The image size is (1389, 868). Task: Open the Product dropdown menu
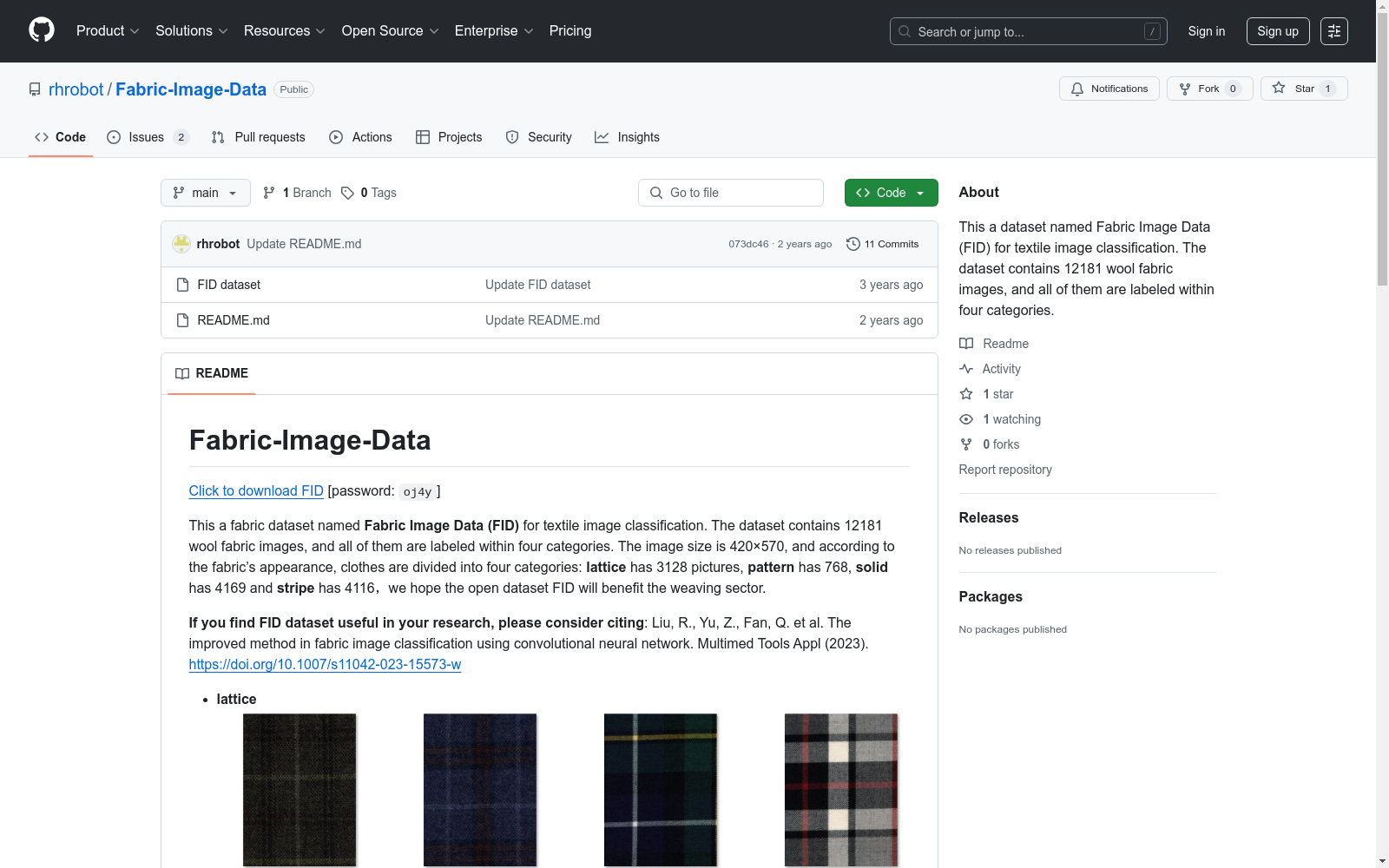pos(108,31)
